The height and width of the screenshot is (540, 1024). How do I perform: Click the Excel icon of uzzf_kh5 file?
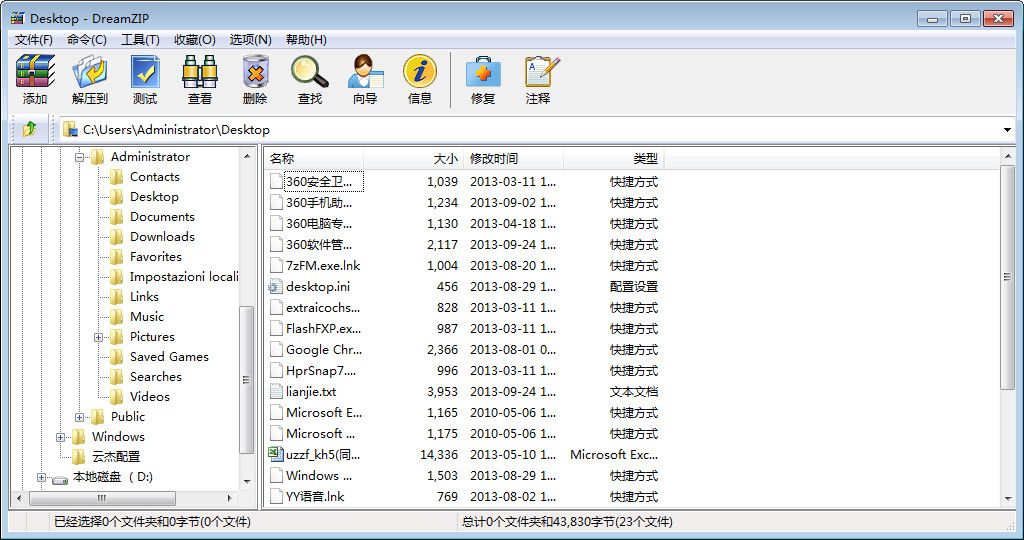[x=276, y=454]
